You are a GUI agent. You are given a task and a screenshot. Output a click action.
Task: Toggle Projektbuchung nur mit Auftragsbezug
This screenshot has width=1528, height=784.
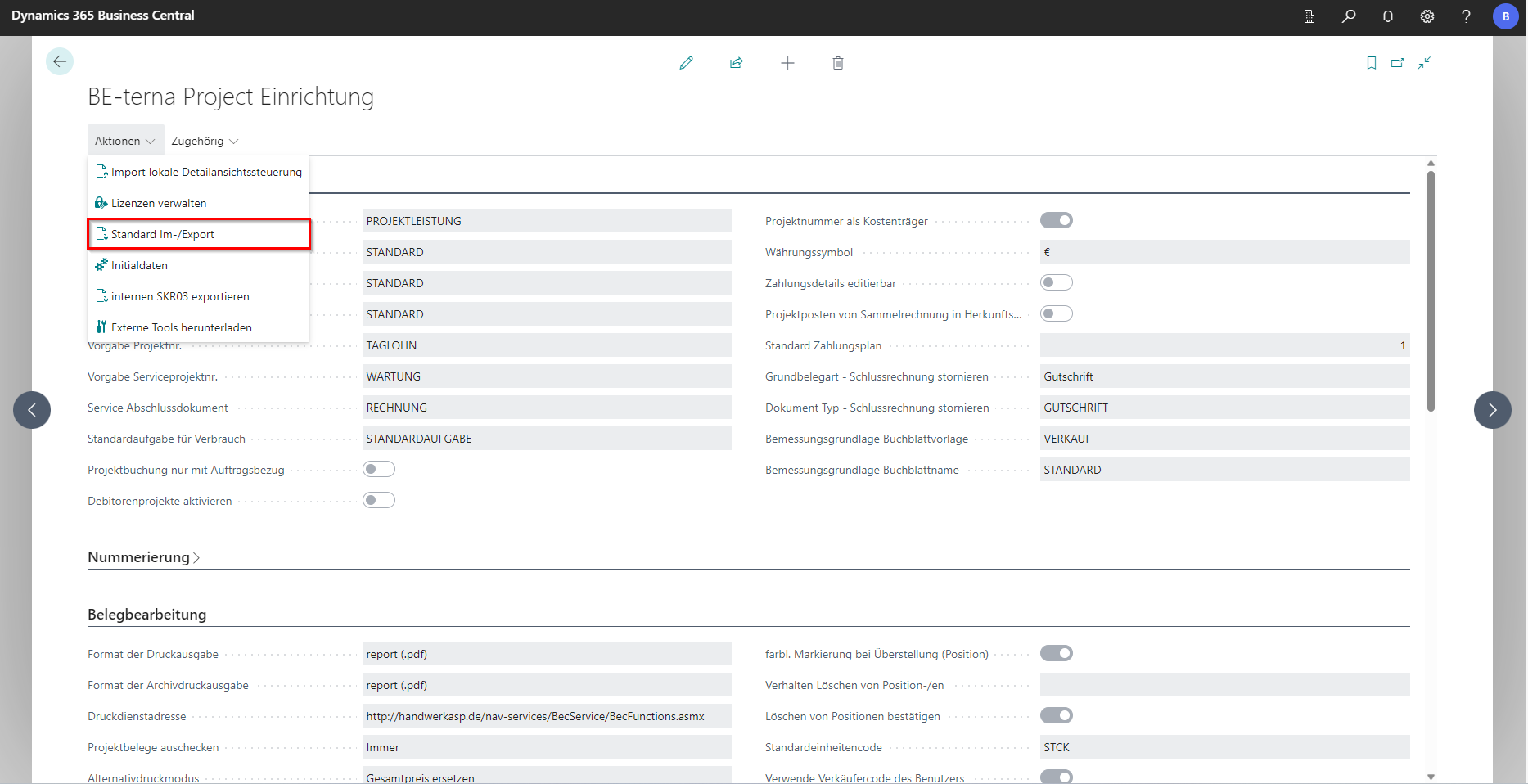379,469
